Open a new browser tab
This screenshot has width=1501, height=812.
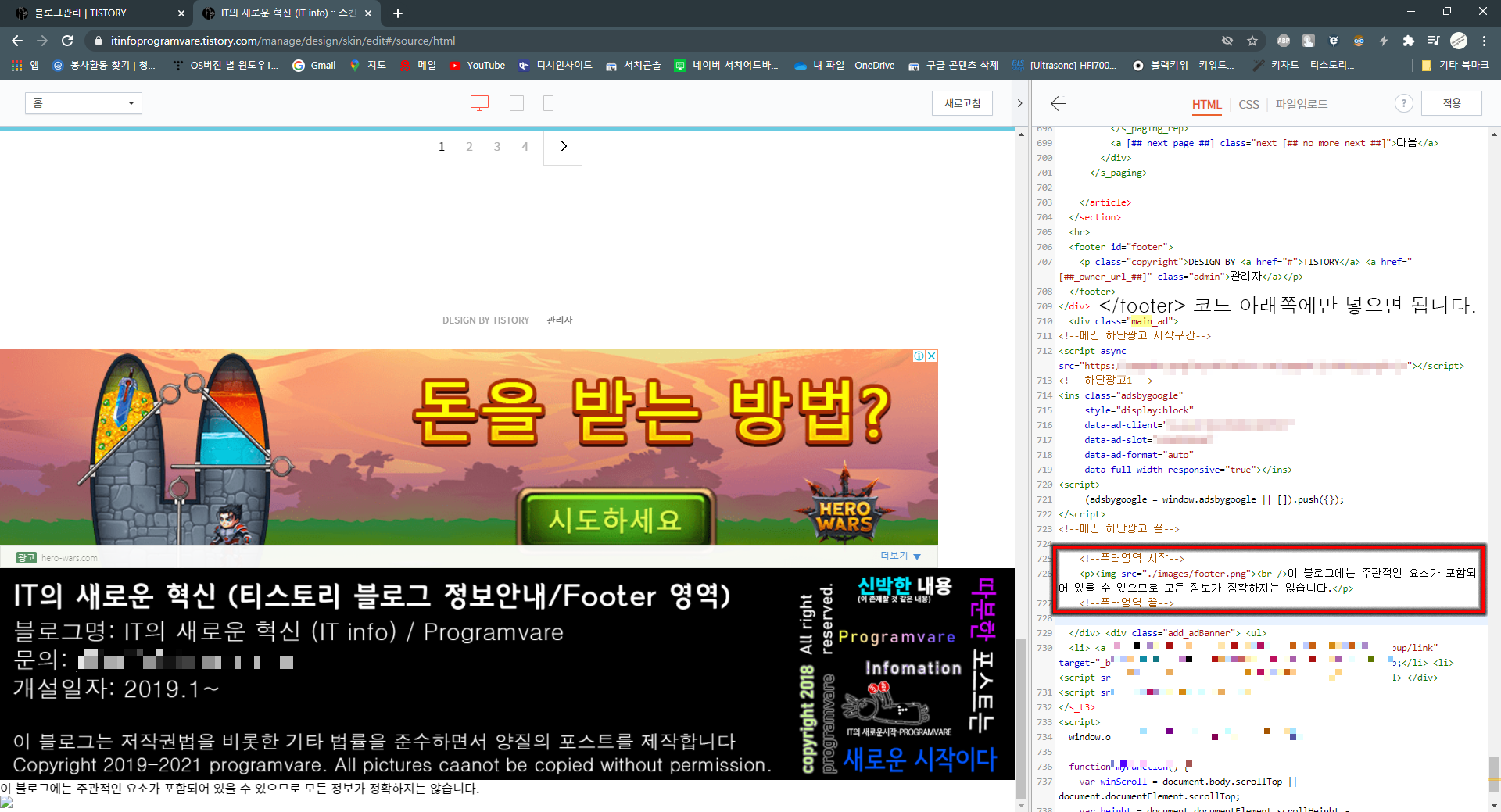pyautogui.click(x=398, y=13)
